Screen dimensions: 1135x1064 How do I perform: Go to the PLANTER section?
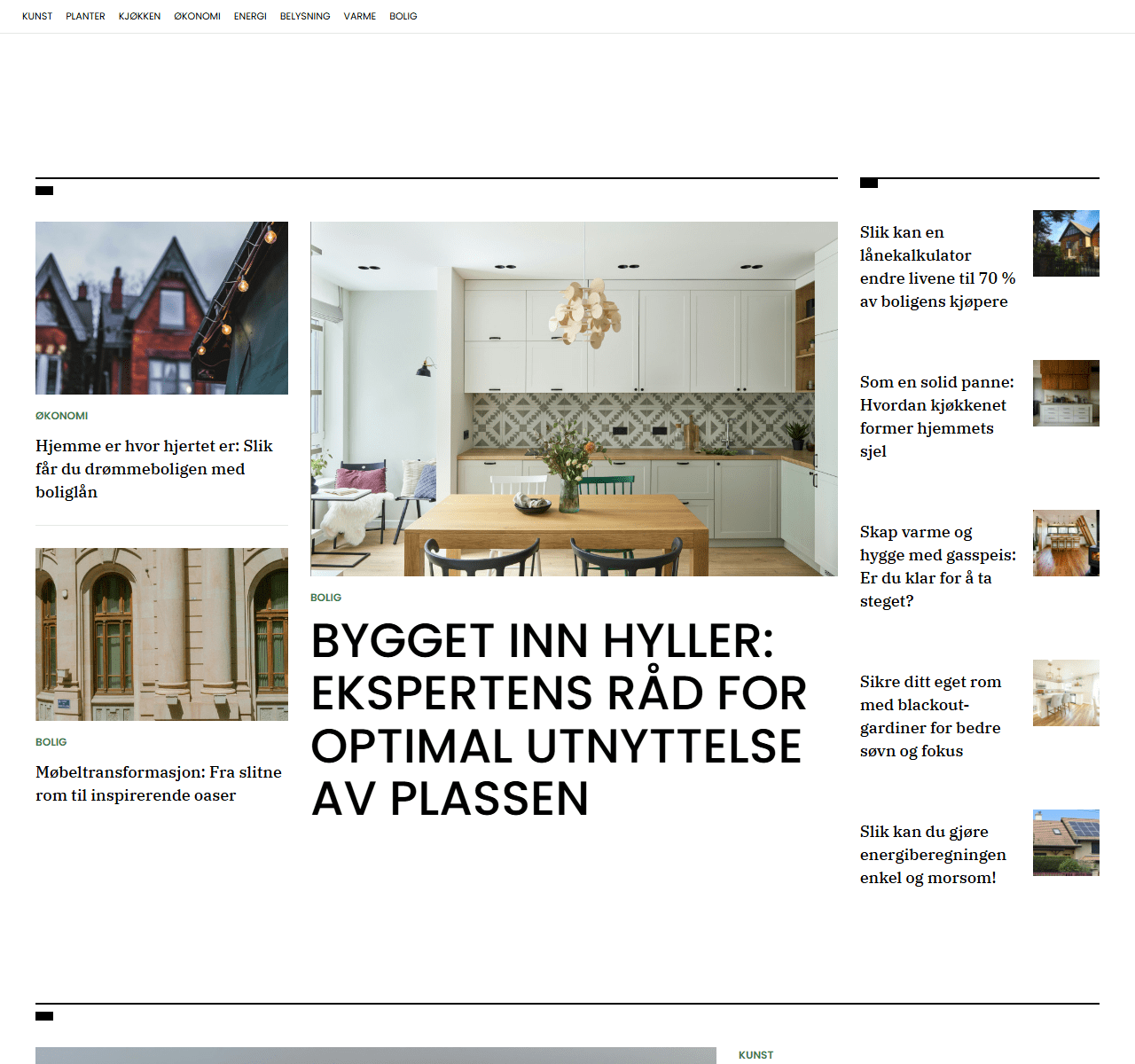pos(85,16)
